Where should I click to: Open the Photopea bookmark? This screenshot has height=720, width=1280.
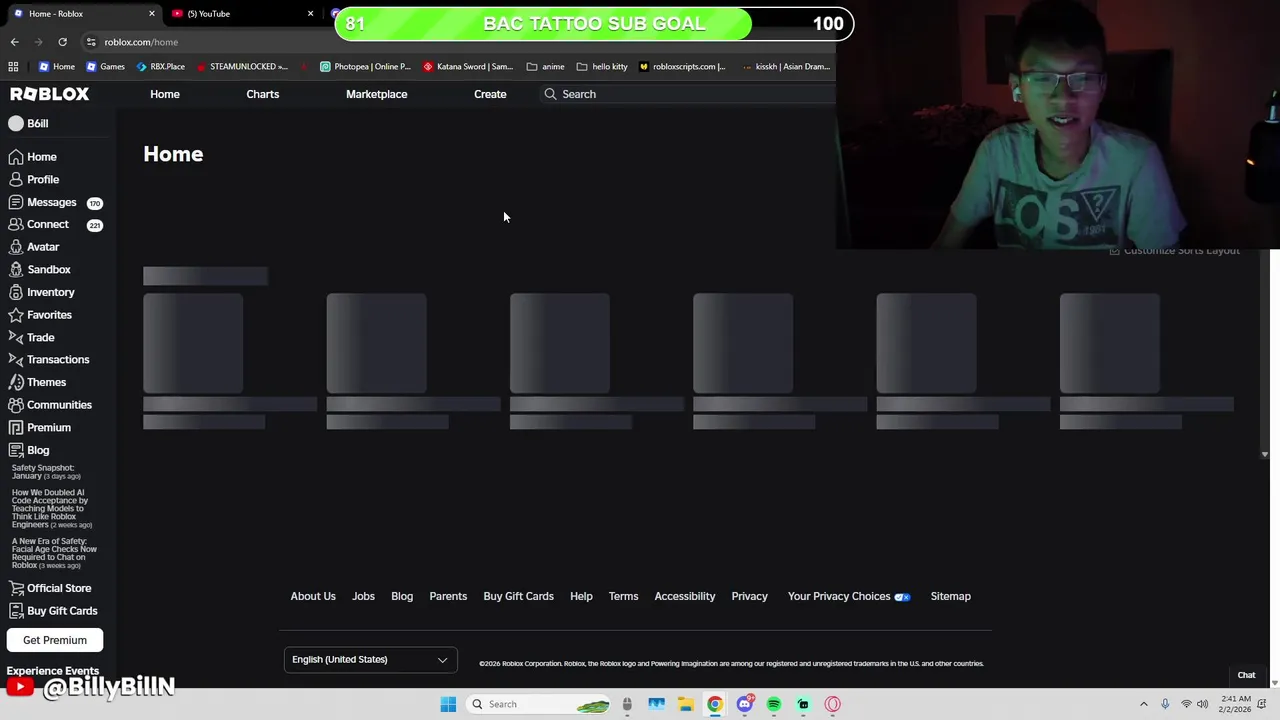365,67
